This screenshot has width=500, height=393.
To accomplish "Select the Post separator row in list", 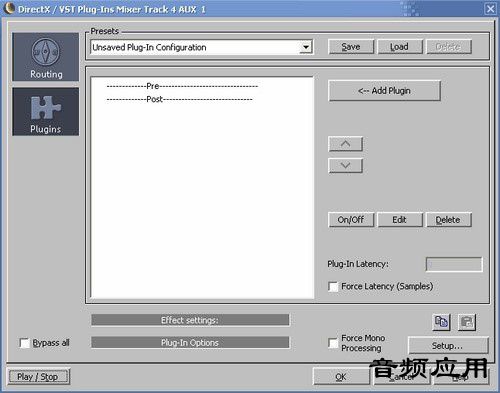I will coord(180,99).
